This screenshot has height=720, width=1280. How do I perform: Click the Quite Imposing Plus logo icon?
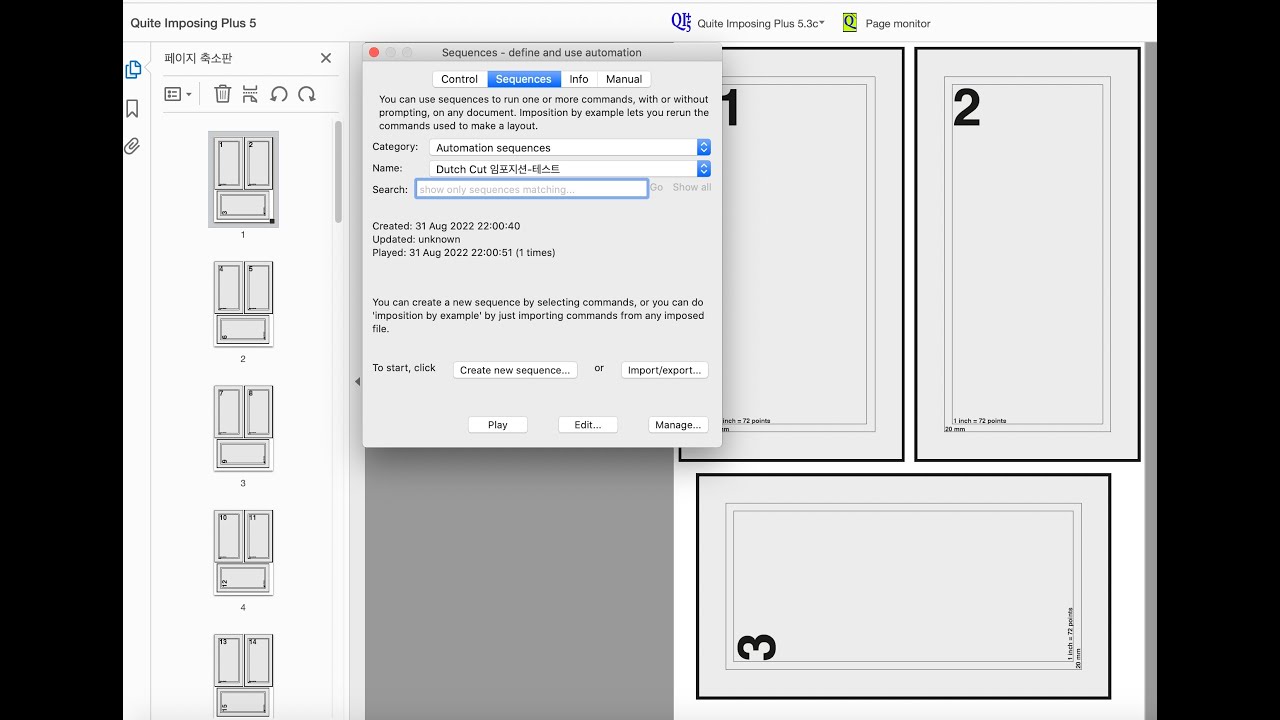pos(681,22)
